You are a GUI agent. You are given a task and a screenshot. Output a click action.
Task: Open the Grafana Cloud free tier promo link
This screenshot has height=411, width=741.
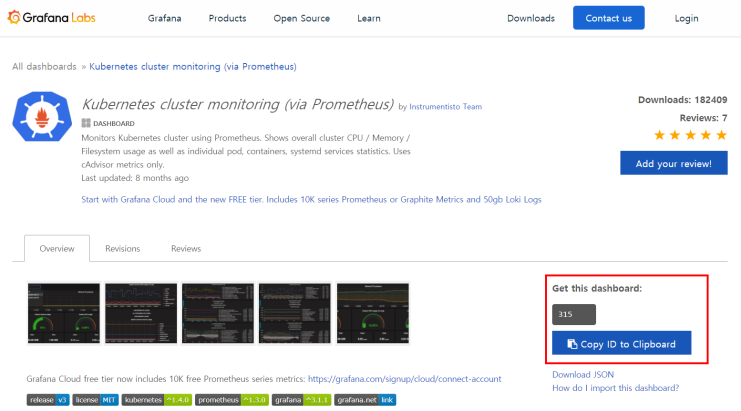(x=311, y=199)
